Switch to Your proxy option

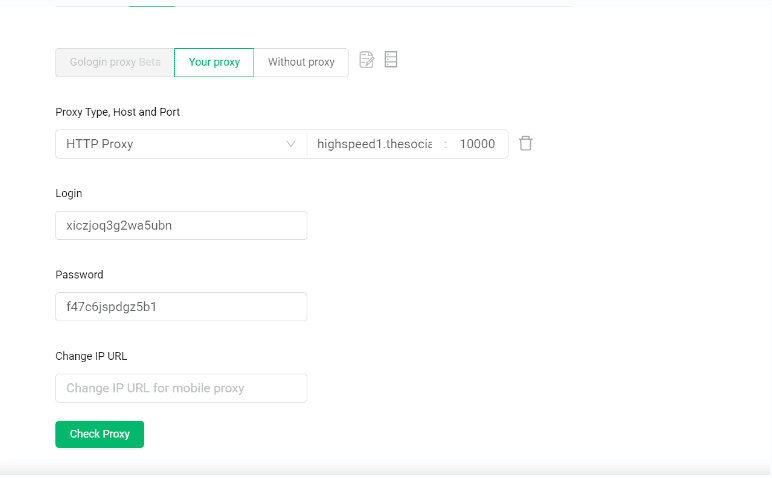click(214, 62)
